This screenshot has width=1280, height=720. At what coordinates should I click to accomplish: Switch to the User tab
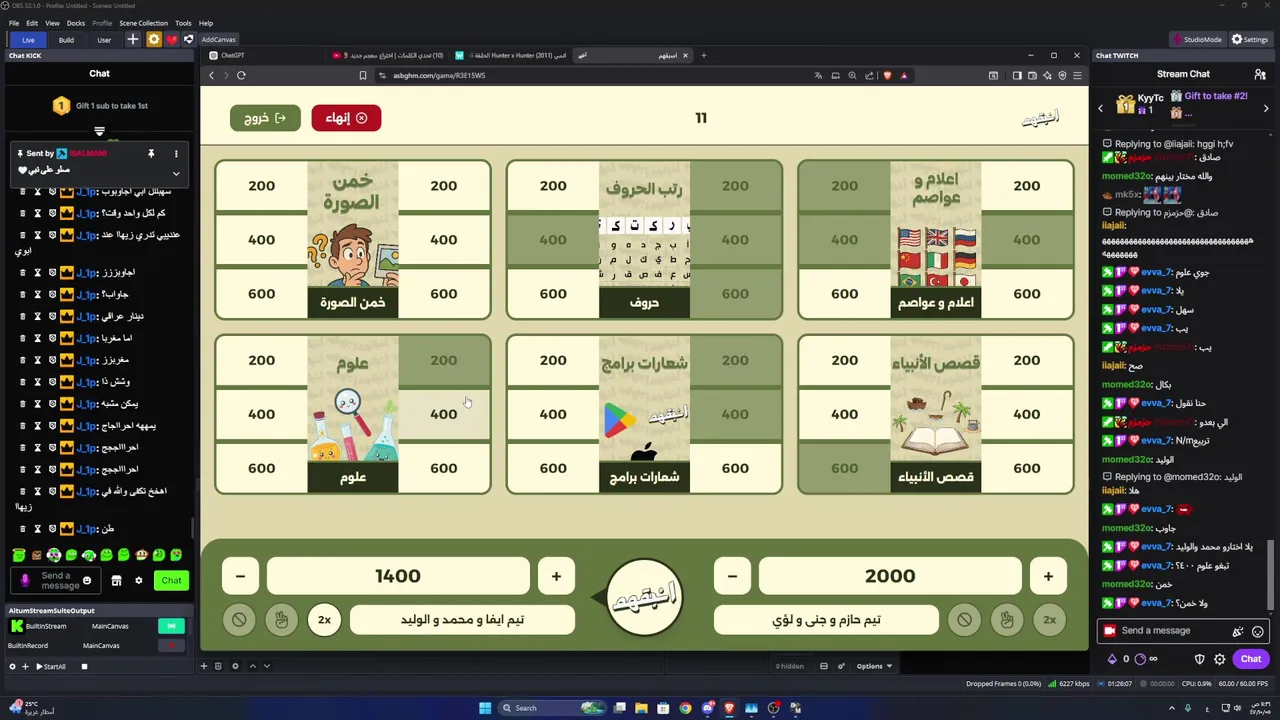pyautogui.click(x=104, y=40)
